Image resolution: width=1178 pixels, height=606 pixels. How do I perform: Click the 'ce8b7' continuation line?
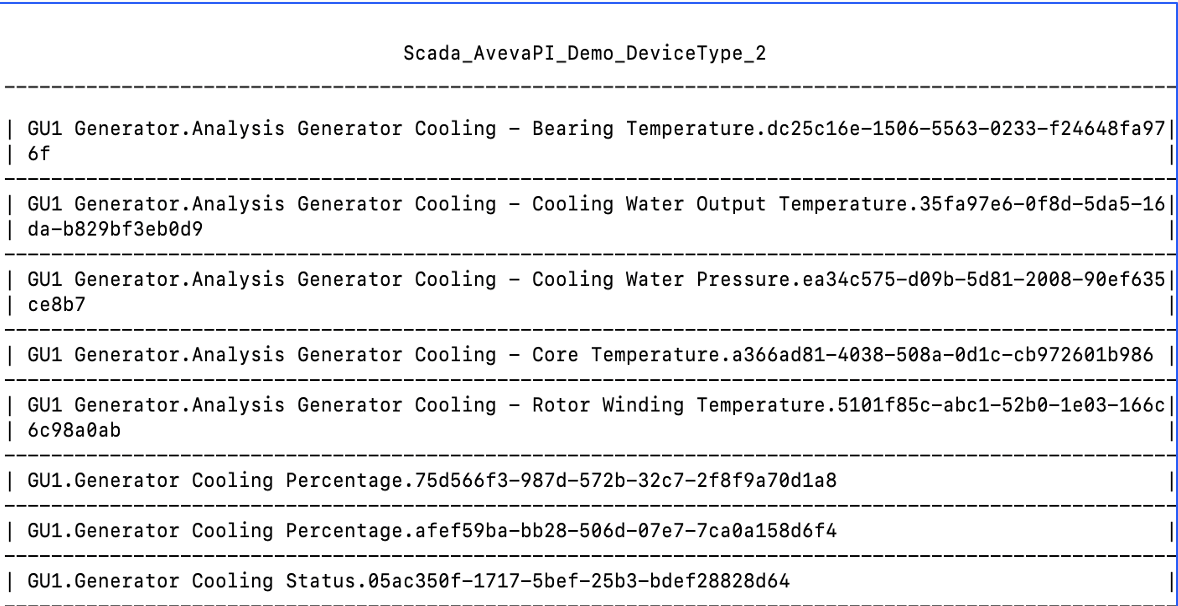(x=56, y=305)
